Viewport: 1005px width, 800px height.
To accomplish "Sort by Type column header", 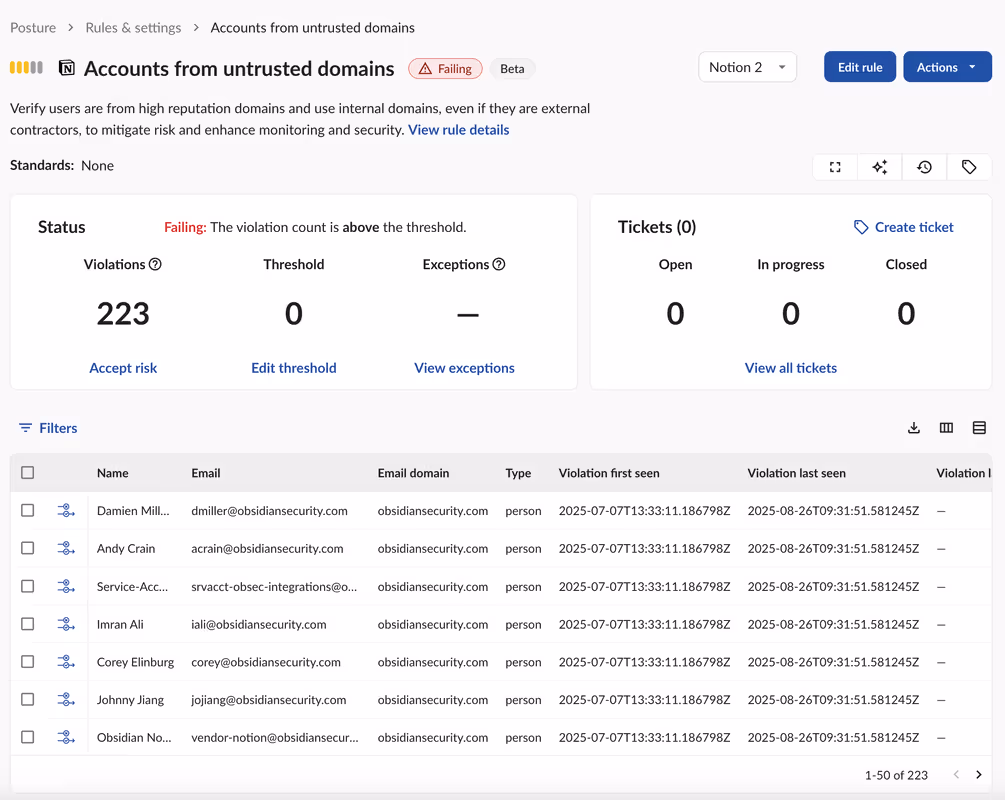I will coord(518,473).
